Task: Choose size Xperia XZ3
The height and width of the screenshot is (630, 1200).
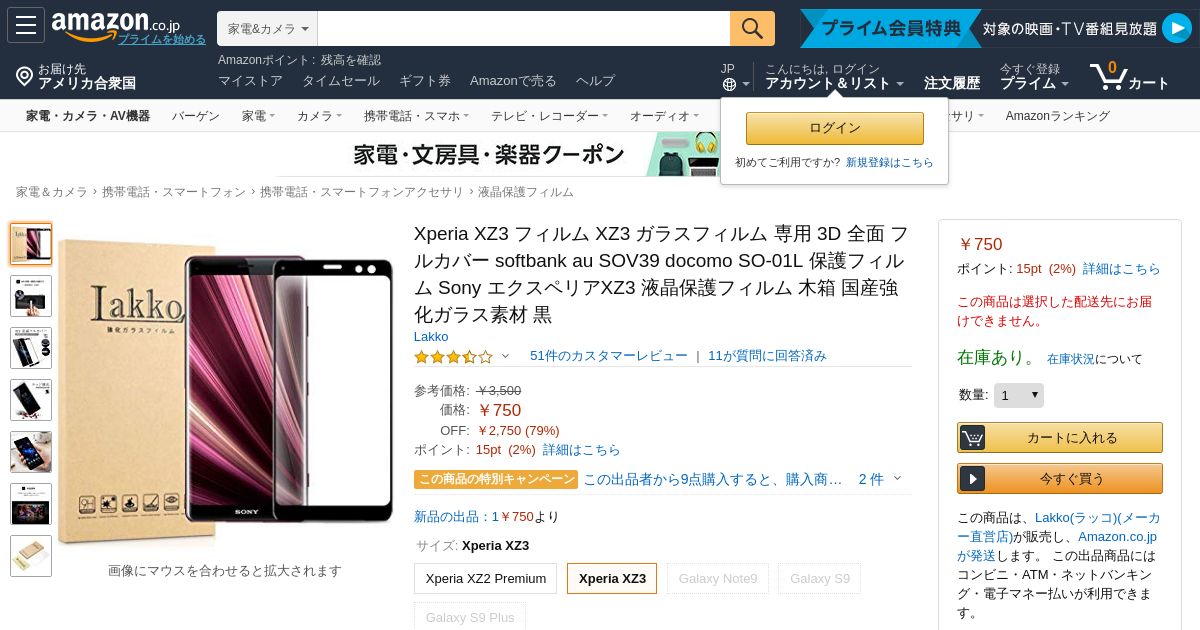Action: pyautogui.click(x=612, y=578)
